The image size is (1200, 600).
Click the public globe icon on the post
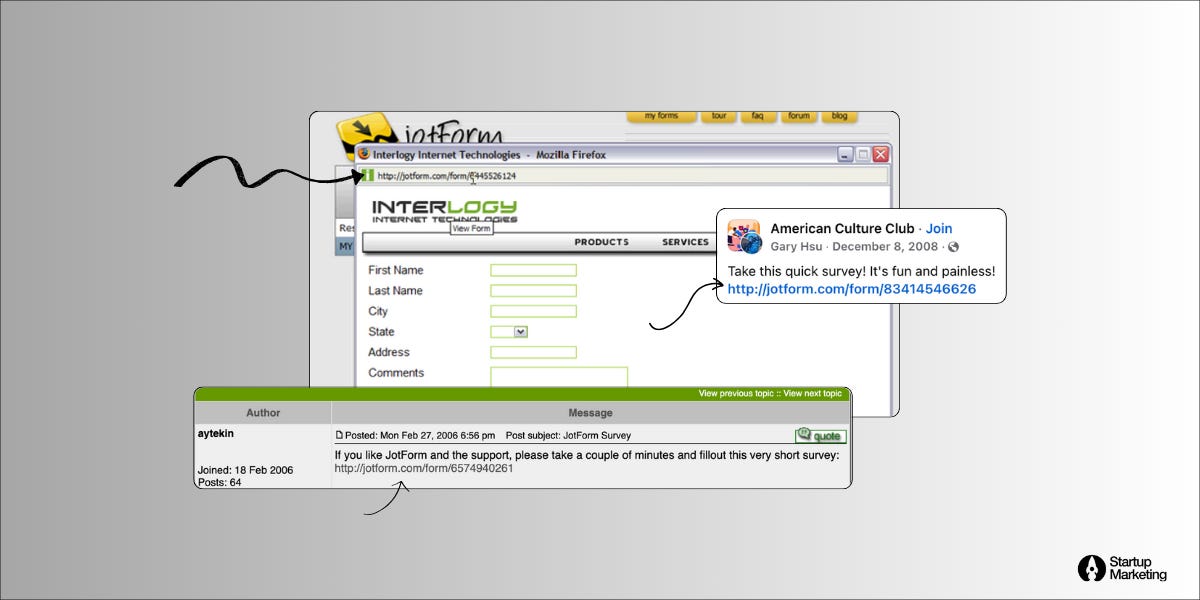click(953, 247)
